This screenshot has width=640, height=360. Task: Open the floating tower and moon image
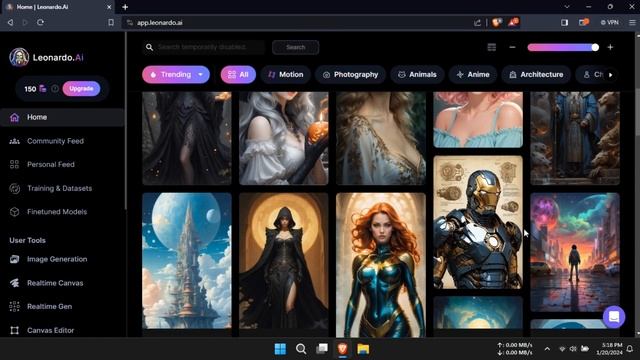(187, 261)
